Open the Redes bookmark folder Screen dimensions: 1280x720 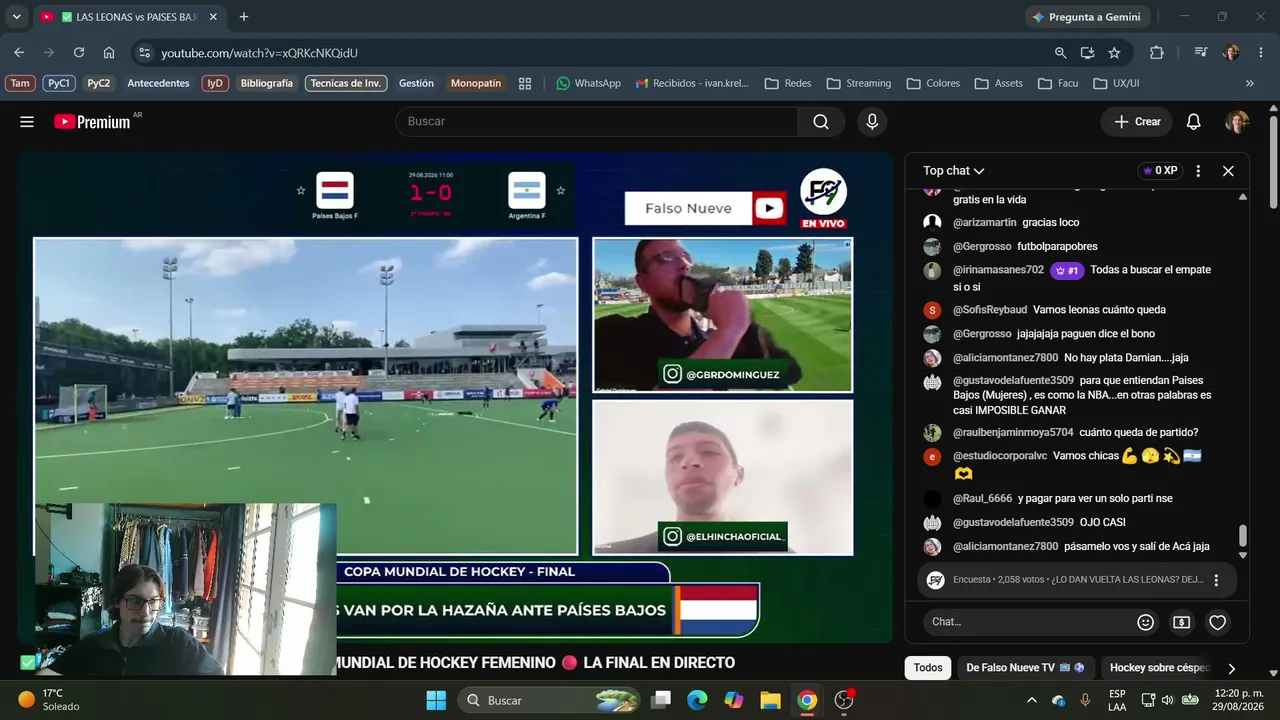click(x=788, y=84)
